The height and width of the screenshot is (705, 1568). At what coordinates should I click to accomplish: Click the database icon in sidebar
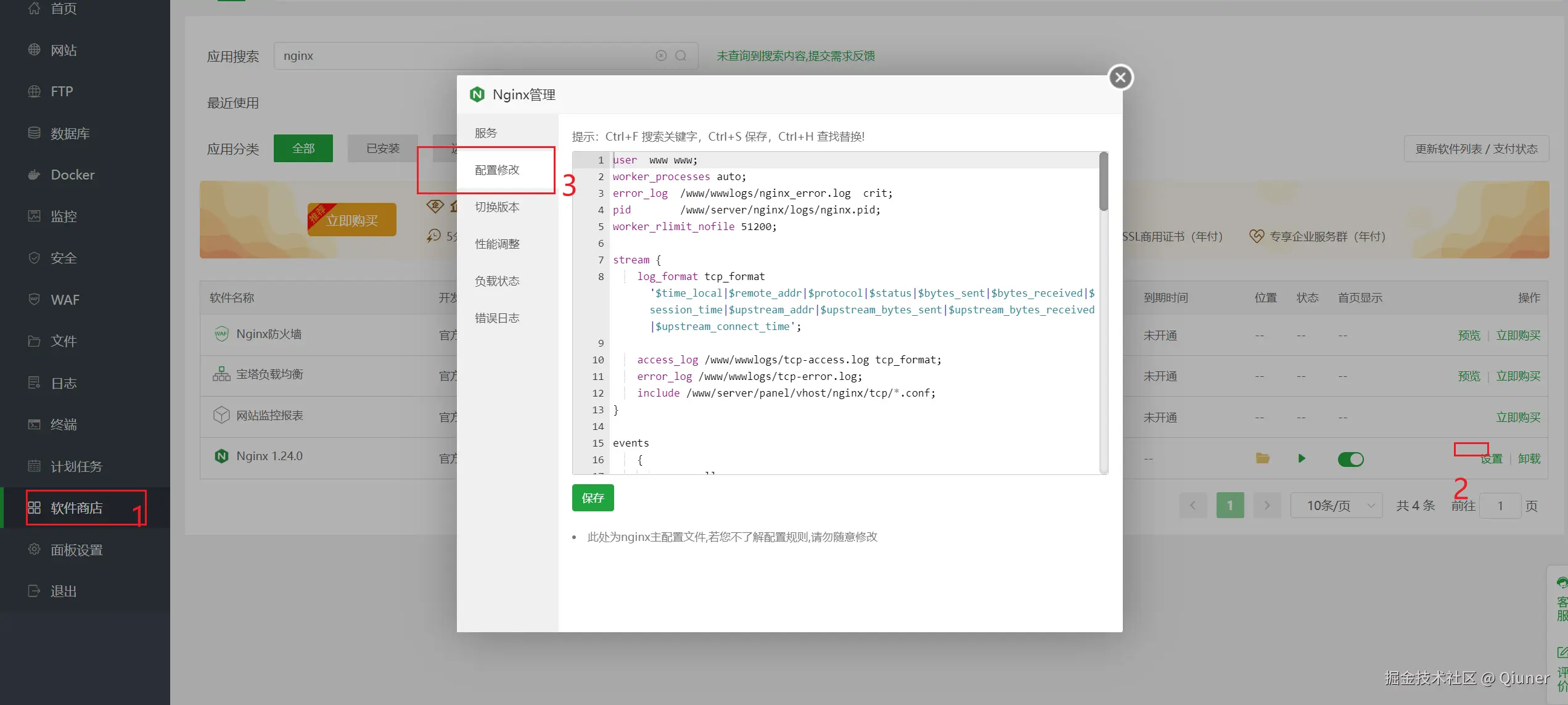[x=35, y=133]
